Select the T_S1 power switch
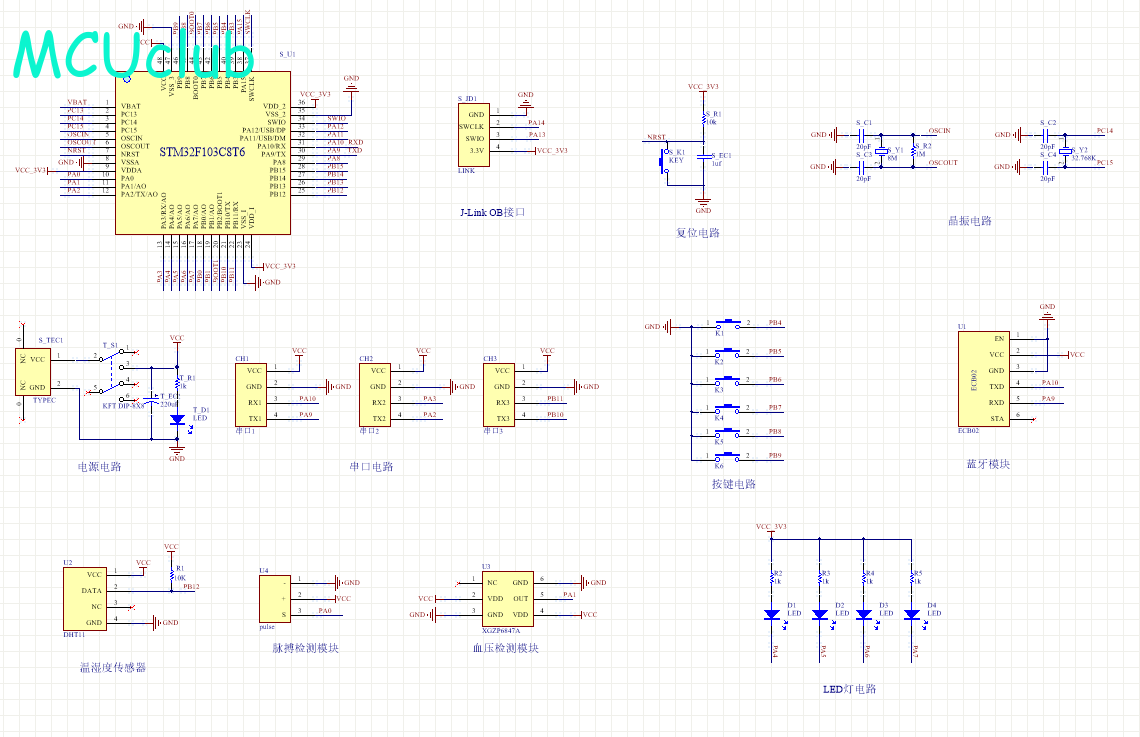This screenshot has height=737, width=1140. [x=113, y=374]
